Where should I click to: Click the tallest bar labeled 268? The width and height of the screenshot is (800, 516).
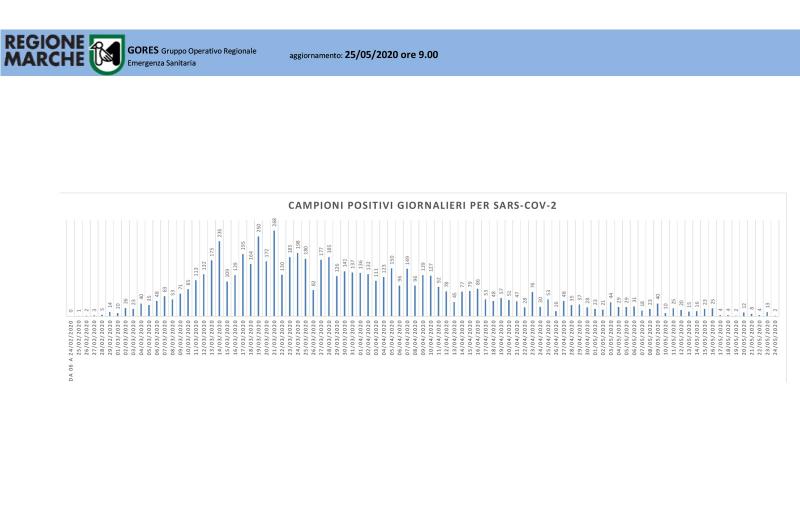pos(274,273)
